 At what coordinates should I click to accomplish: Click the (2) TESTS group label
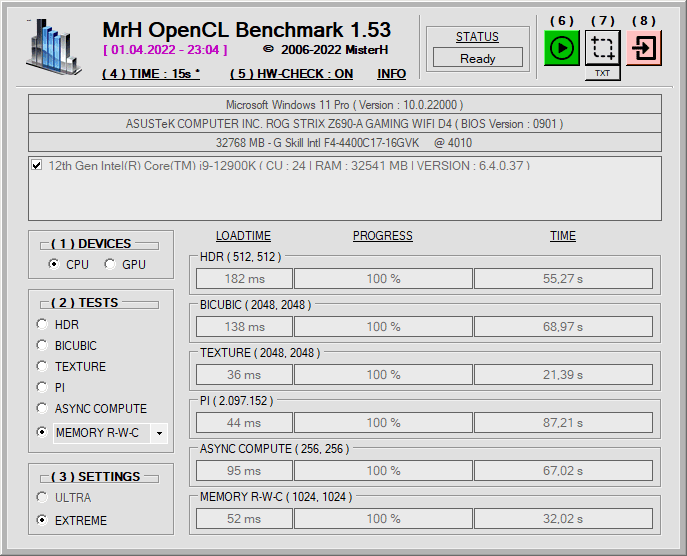tap(85, 303)
